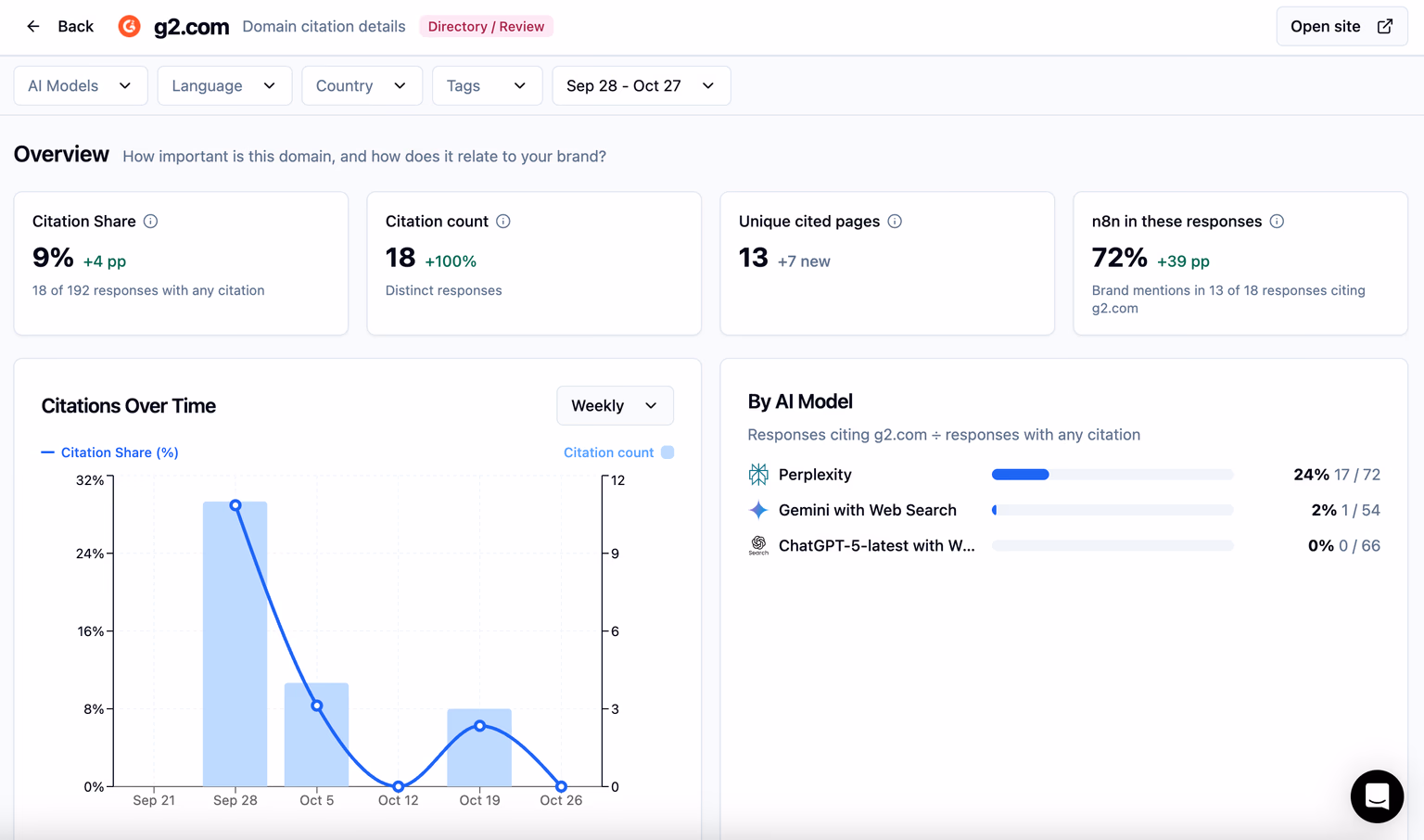Viewport: 1424px width, 840px height.
Task: Click the Citations Over Time heading
Action: (129, 406)
